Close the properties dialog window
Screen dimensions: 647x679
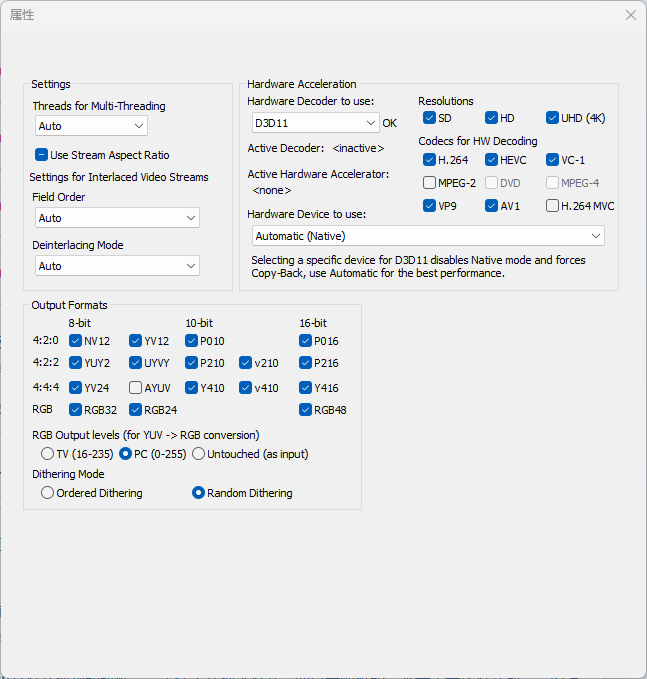[x=630, y=15]
